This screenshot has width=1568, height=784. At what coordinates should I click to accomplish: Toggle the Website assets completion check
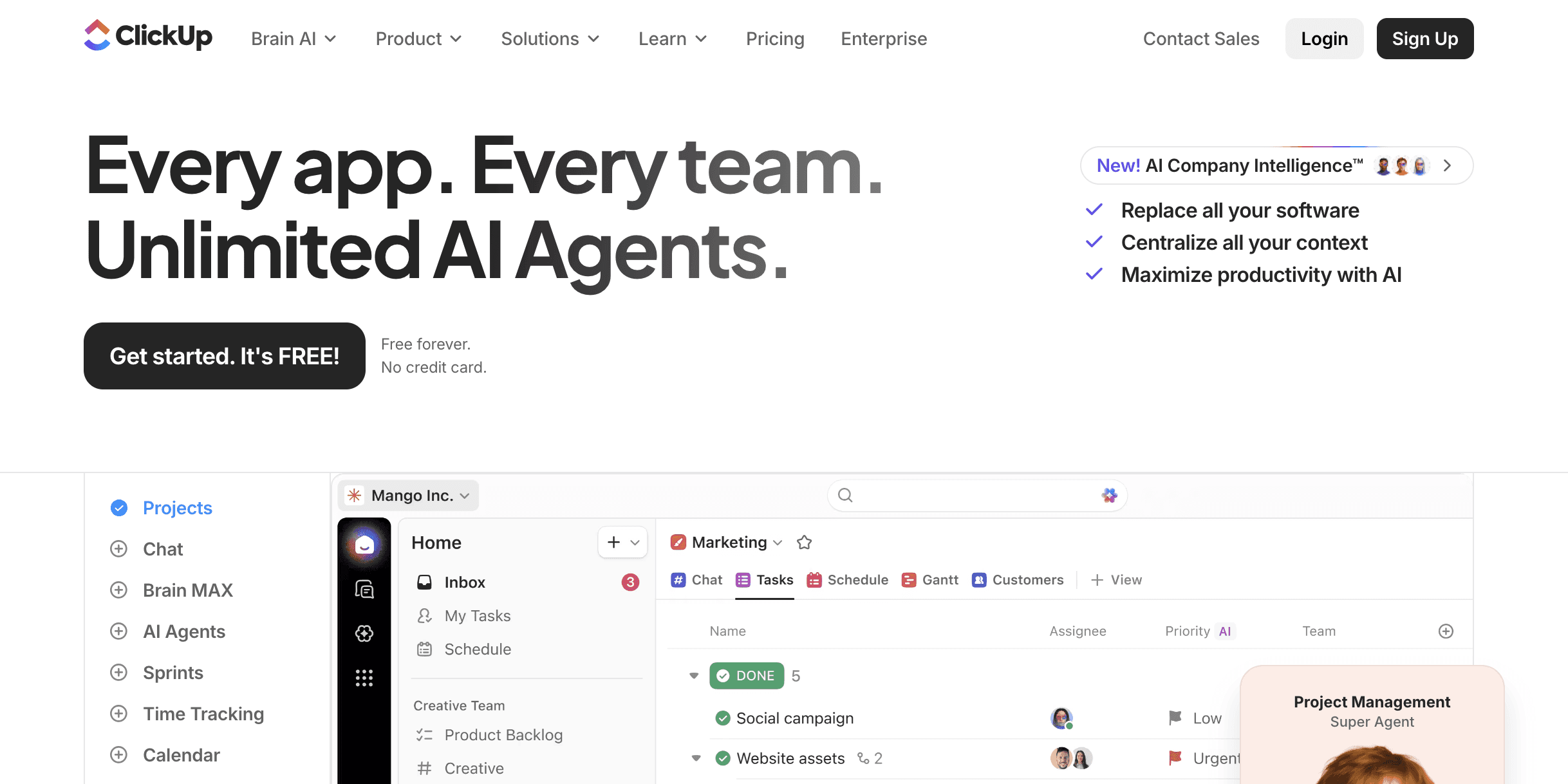pos(722,758)
